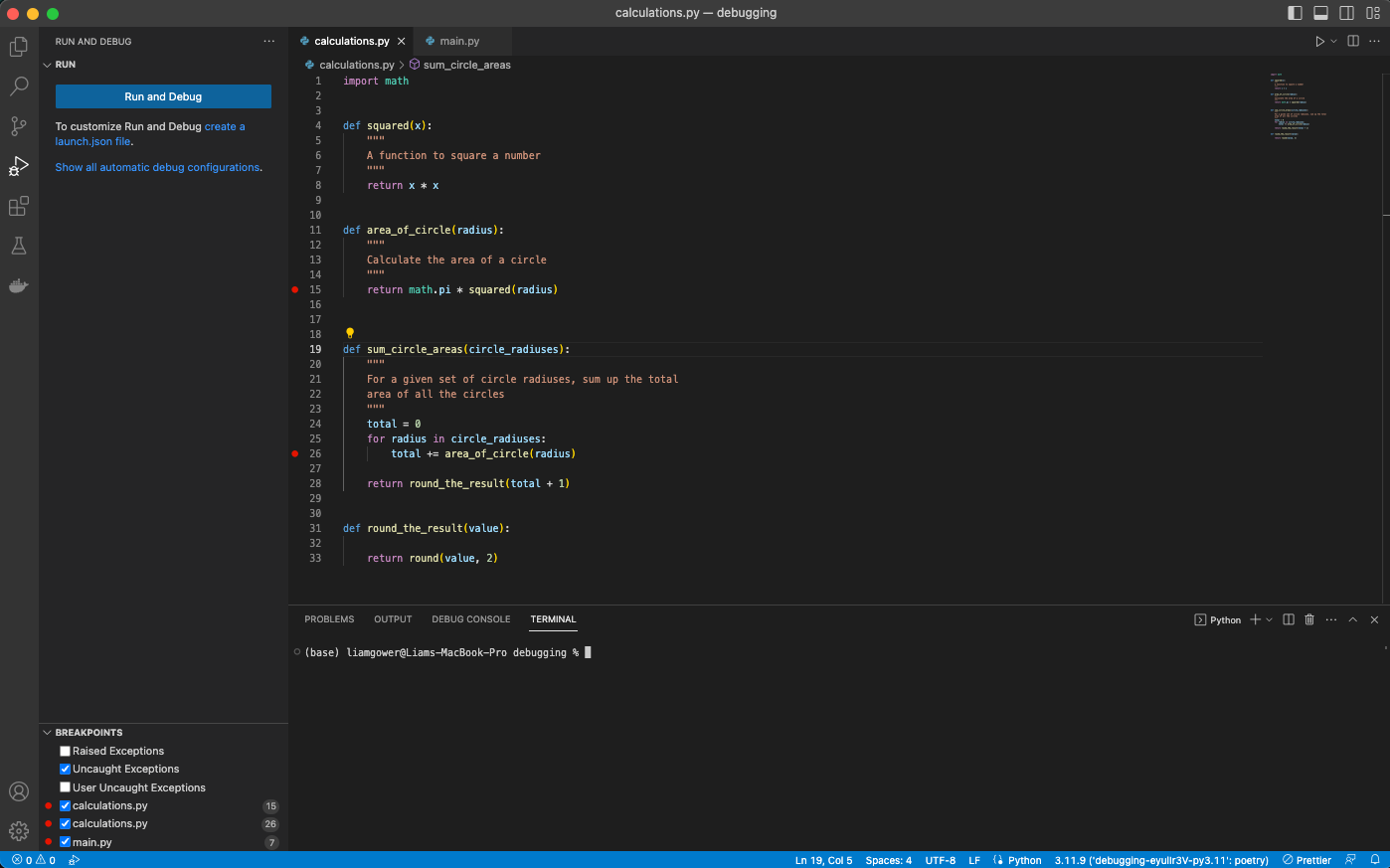Uncheck the main.py breakpoint entry
This screenshot has width=1390, height=868.
click(65, 841)
